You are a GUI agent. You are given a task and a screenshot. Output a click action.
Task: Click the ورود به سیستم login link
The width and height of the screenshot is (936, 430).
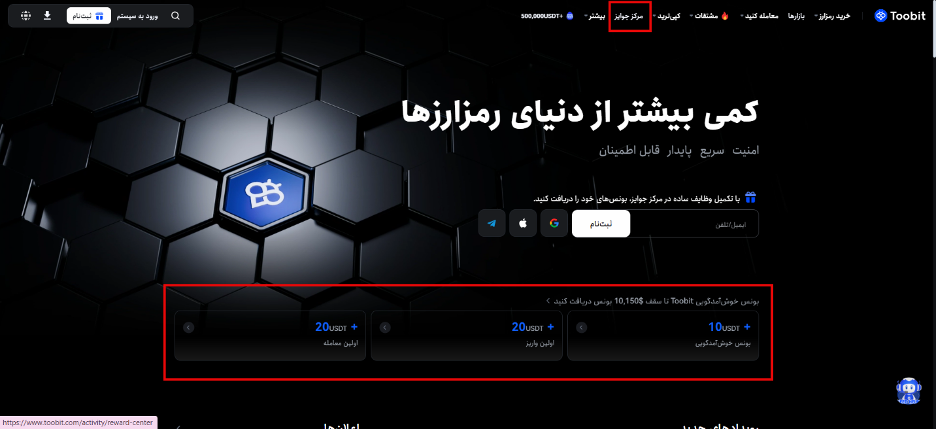138,16
